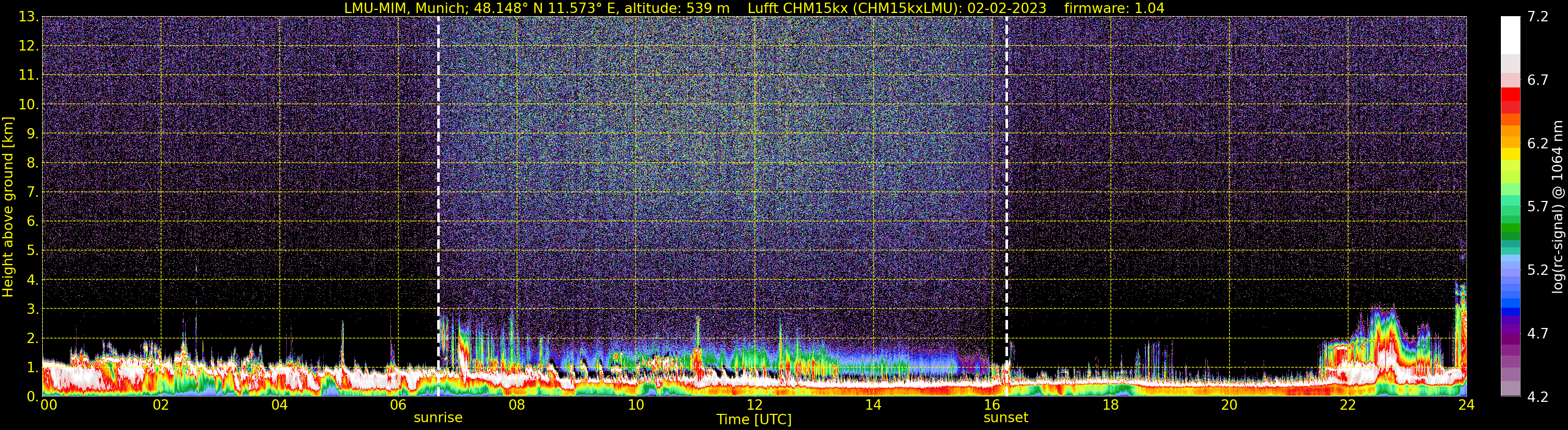The image size is (1568, 430).
Task: Click the height axis tick label '12.'
Action: [29, 46]
